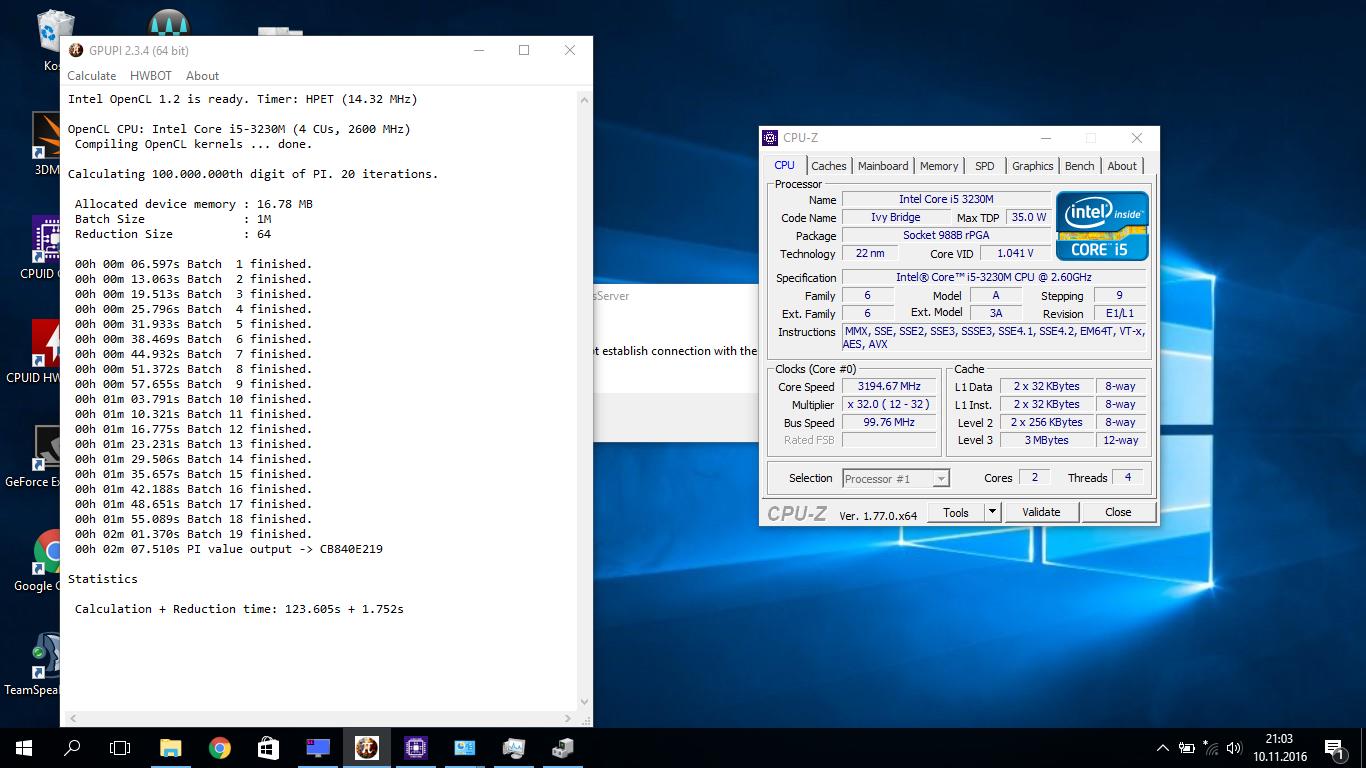Click the PI value output line CB840E219

click(229, 549)
